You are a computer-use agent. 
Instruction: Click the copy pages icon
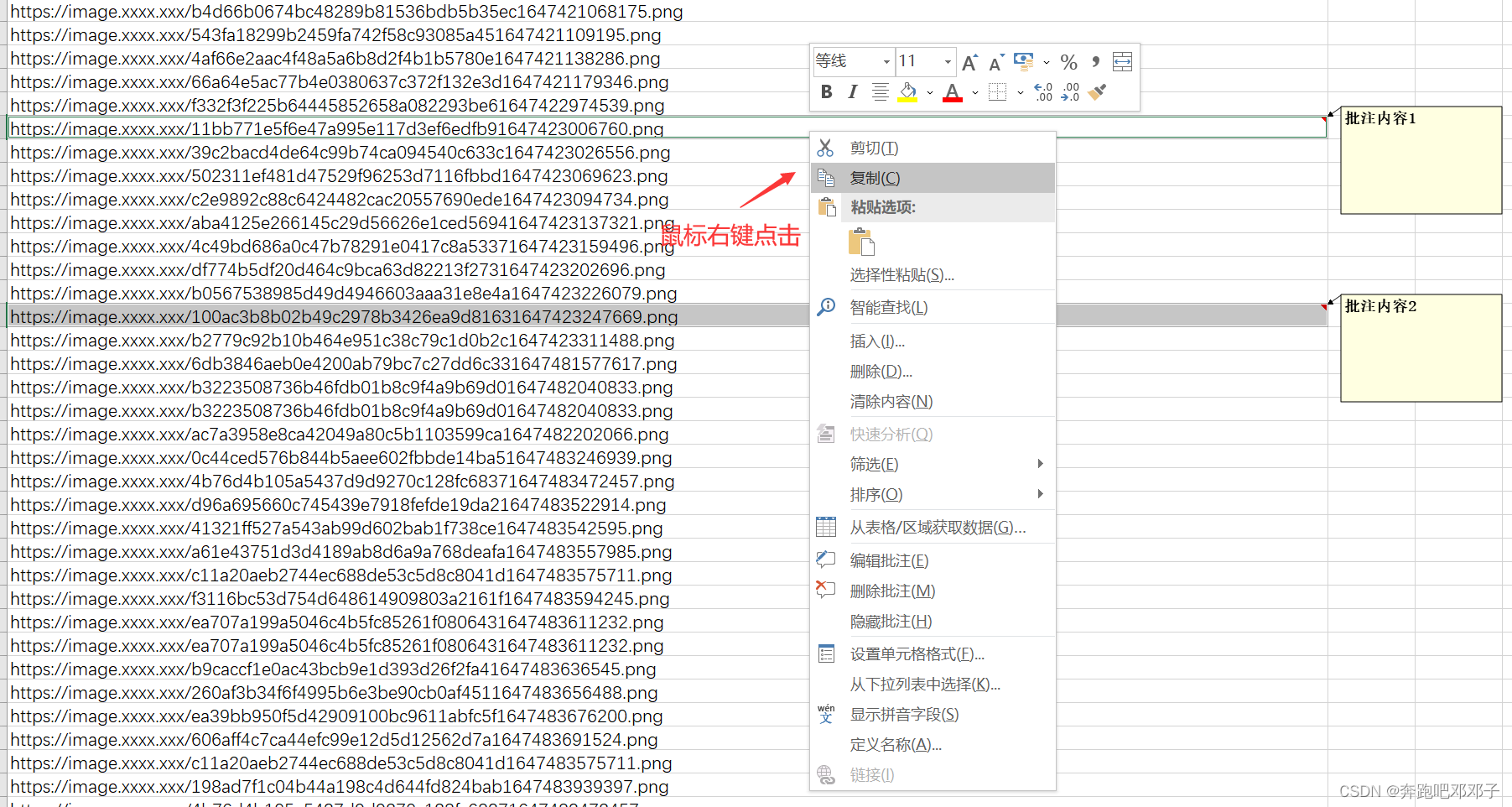click(826, 178)
